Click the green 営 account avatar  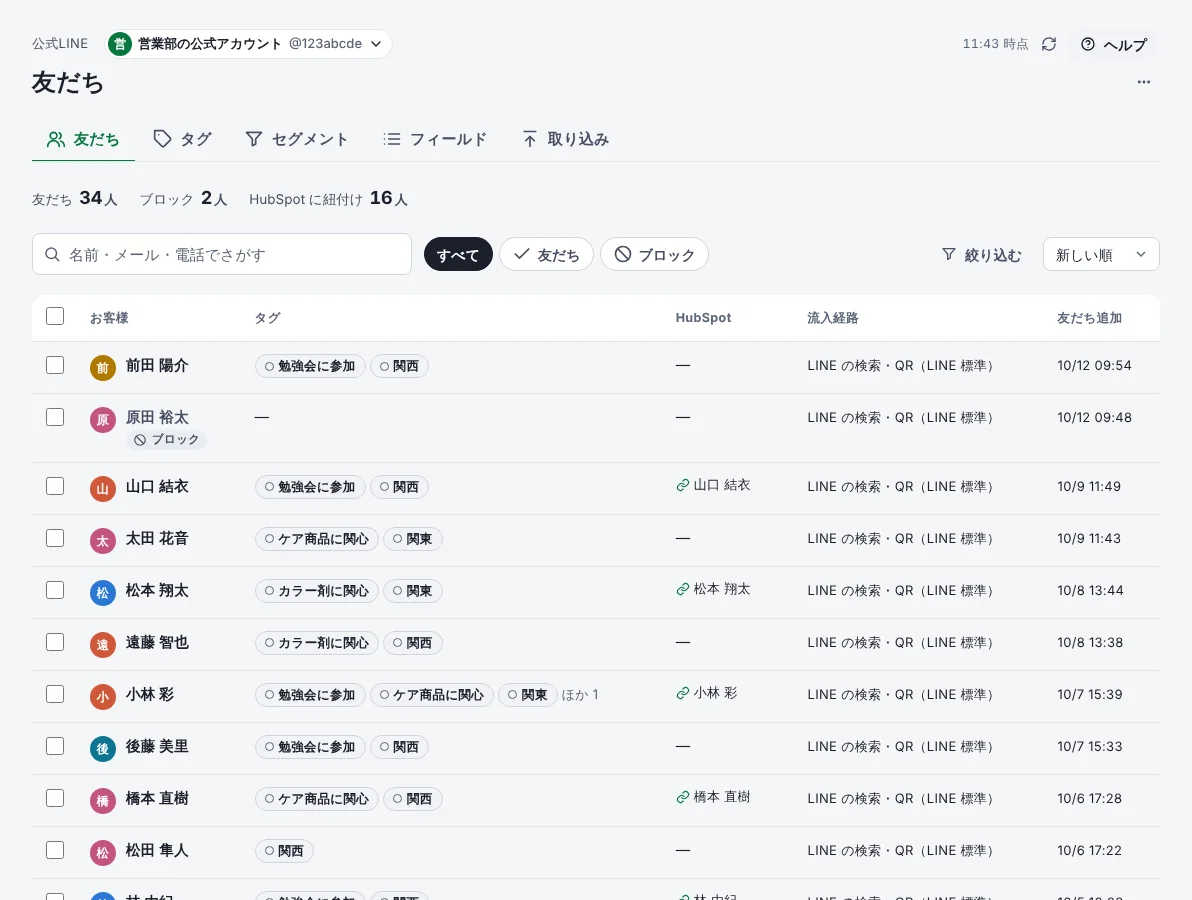(x=119, y=44)
